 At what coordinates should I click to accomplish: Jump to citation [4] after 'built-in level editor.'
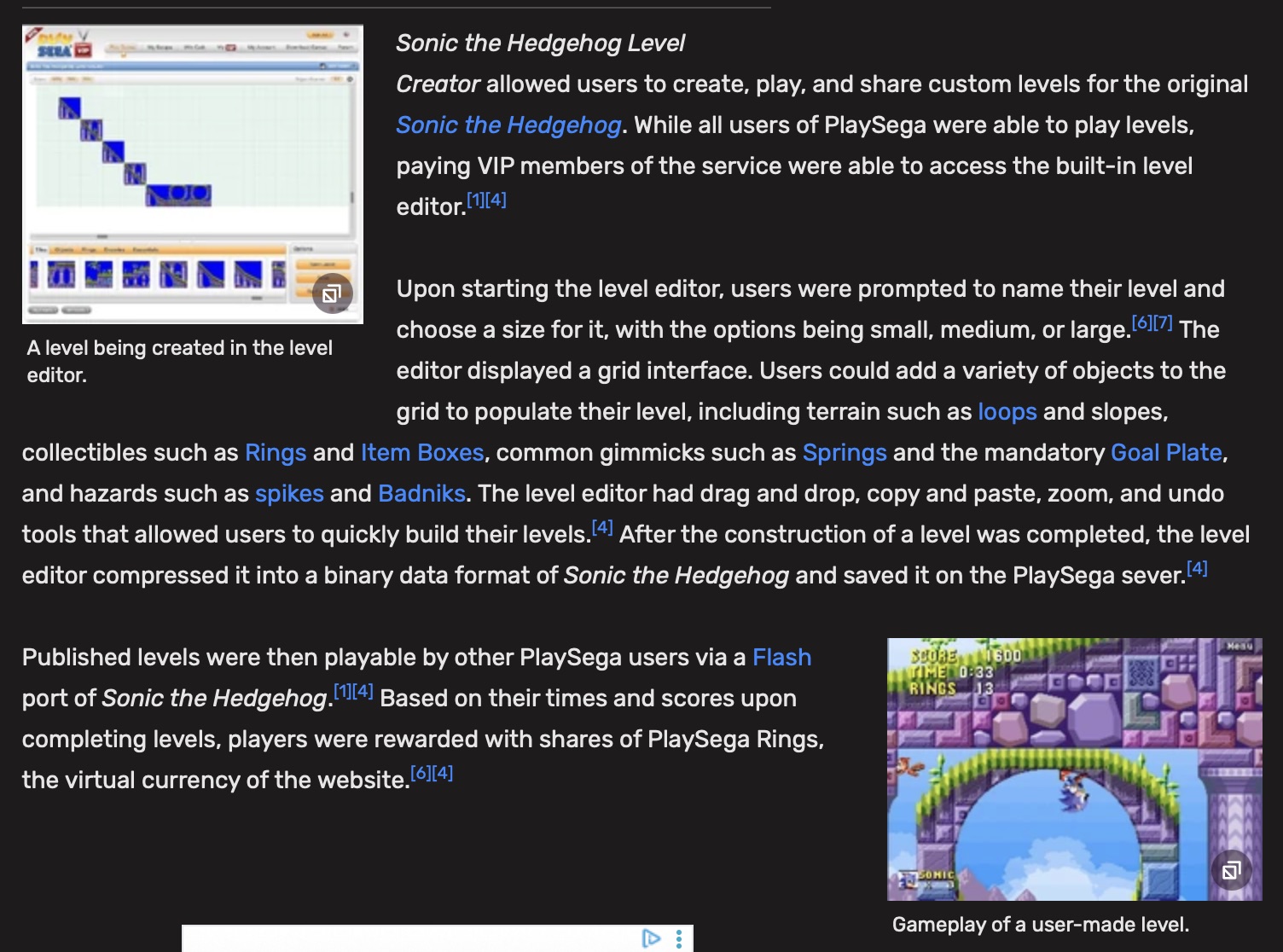click(496, 200)
